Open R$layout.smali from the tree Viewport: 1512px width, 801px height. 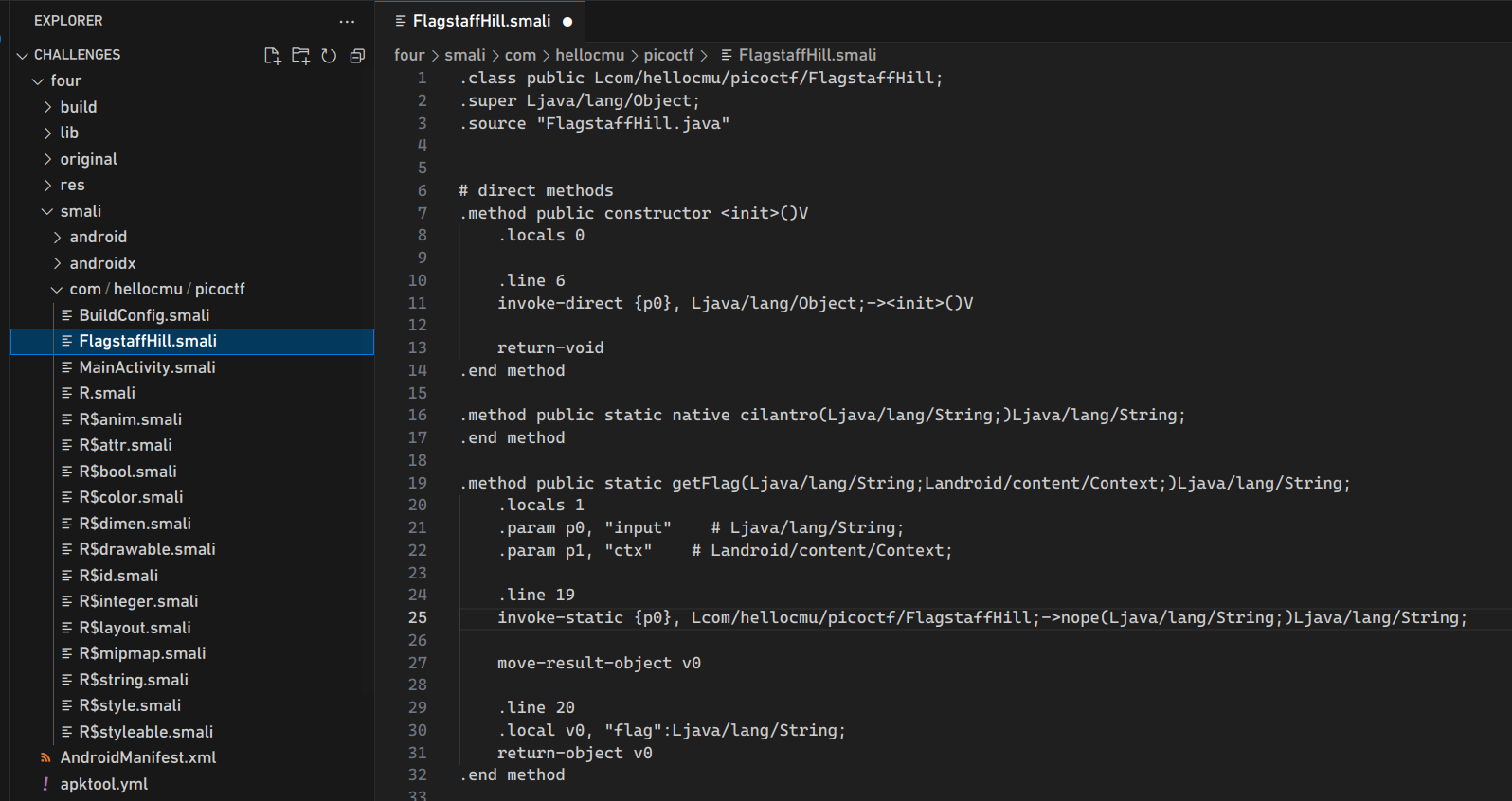point(192,628)
